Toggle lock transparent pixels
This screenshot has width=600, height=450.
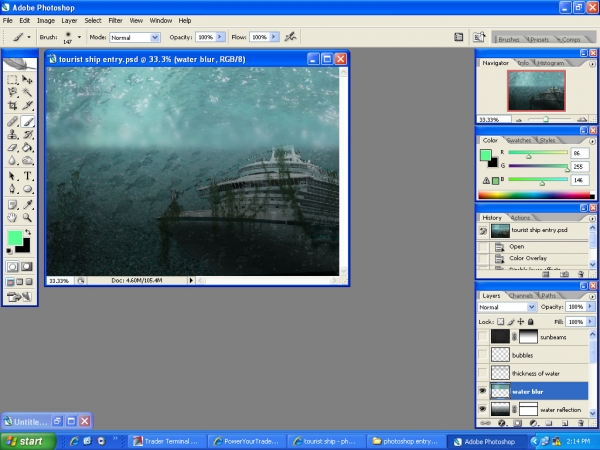pos(501,322)
